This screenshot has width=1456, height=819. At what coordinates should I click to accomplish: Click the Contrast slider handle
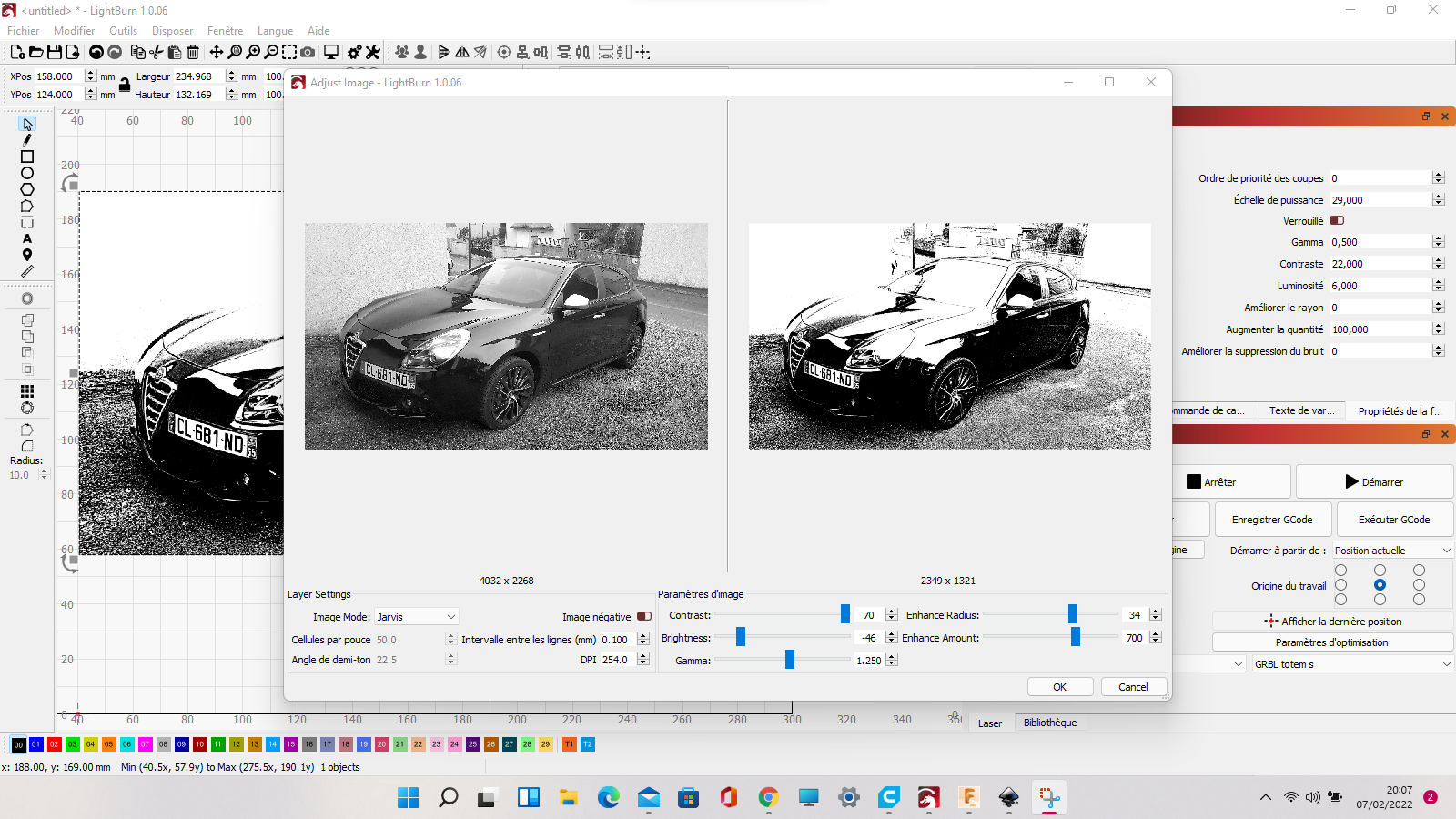845,614
